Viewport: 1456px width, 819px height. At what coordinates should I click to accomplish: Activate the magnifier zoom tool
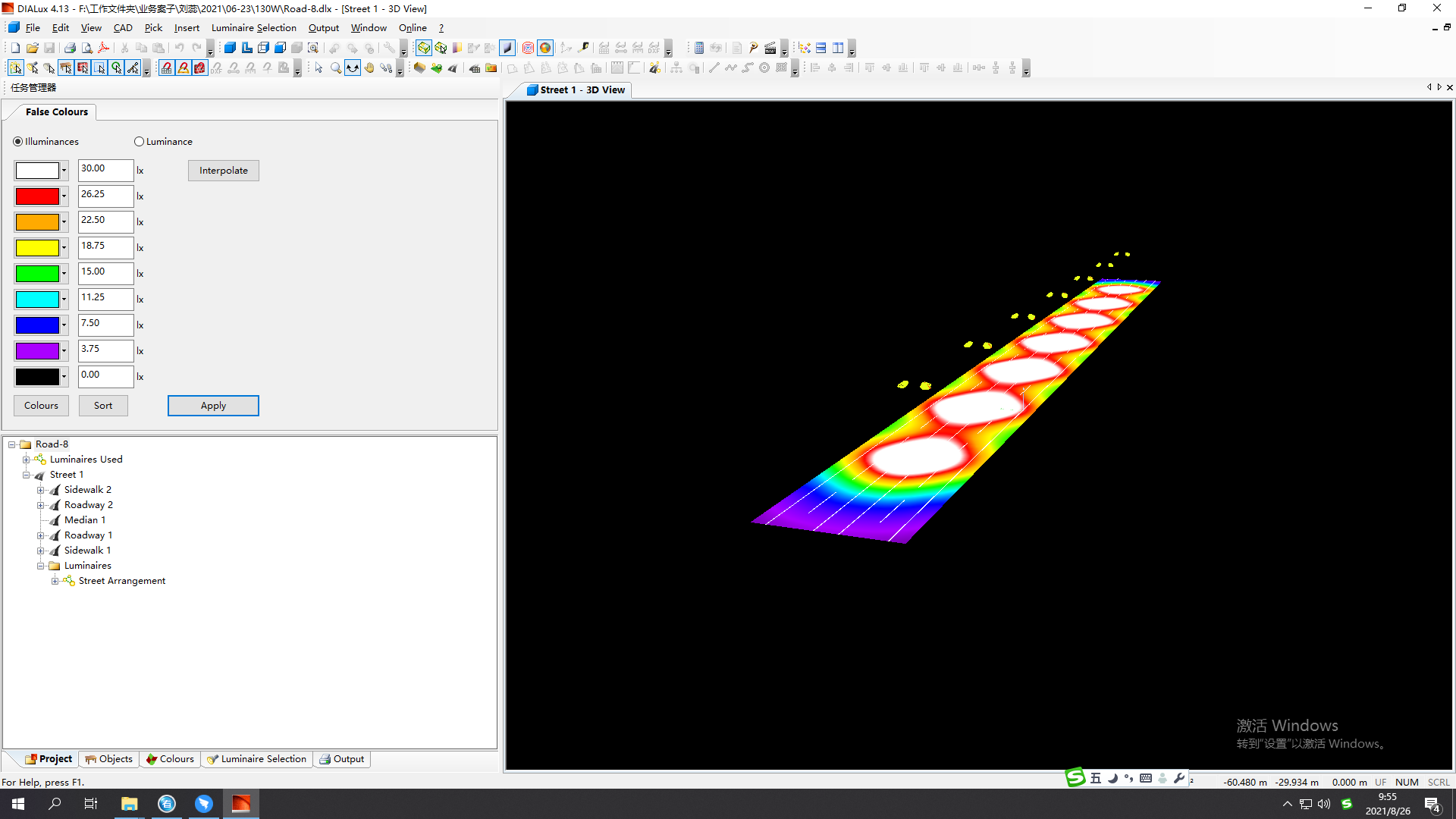tap(336, 67)
